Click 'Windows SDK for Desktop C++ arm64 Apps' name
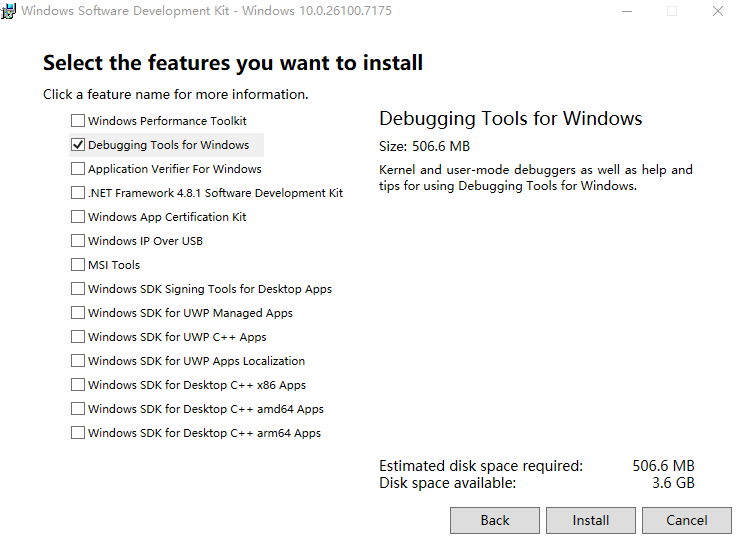This screenshot has height=539, width=740. pyautogui.click(x=204, y=433)
